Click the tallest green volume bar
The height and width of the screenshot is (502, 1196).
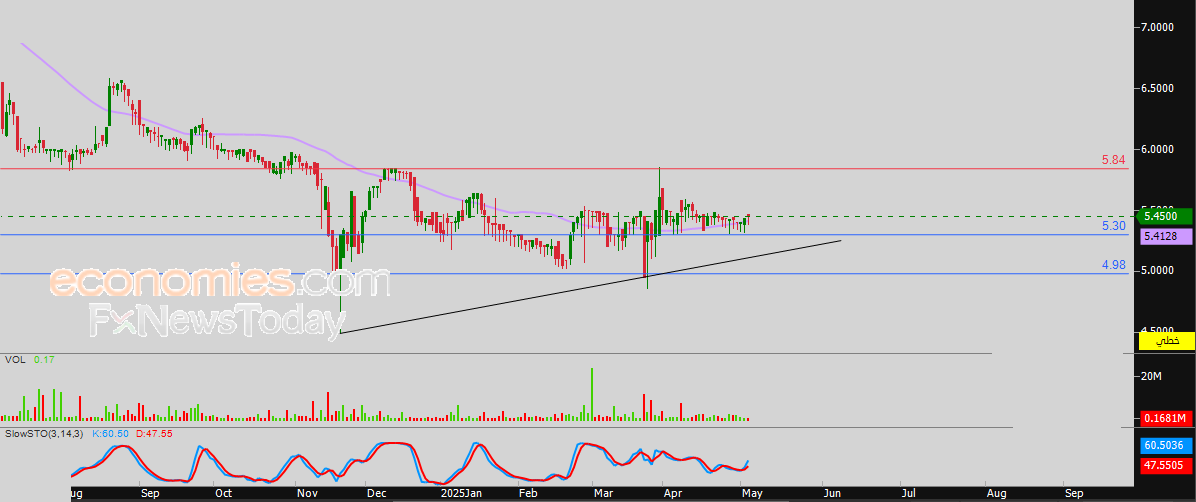coord(591,394)
